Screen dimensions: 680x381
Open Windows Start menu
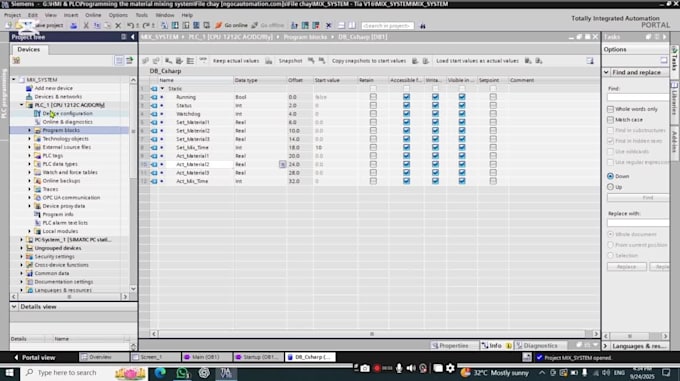tap(9, 373)
